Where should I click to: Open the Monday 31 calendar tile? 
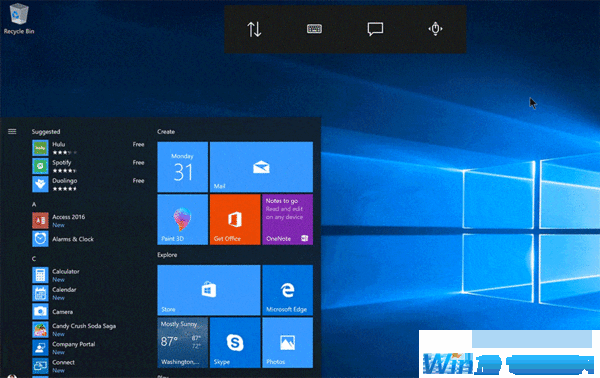click(183, 167)
